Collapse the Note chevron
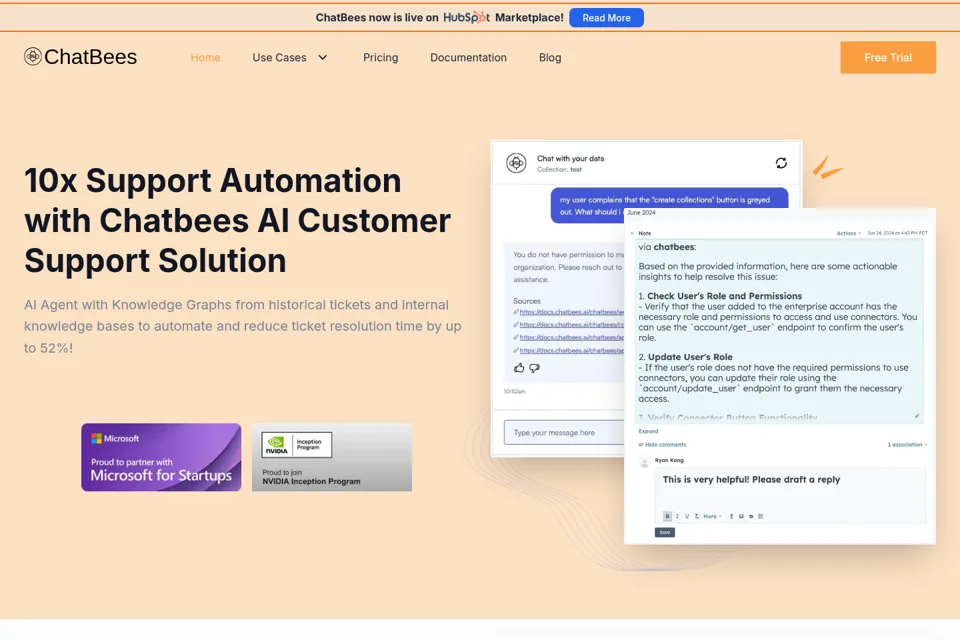 (632, 233)
